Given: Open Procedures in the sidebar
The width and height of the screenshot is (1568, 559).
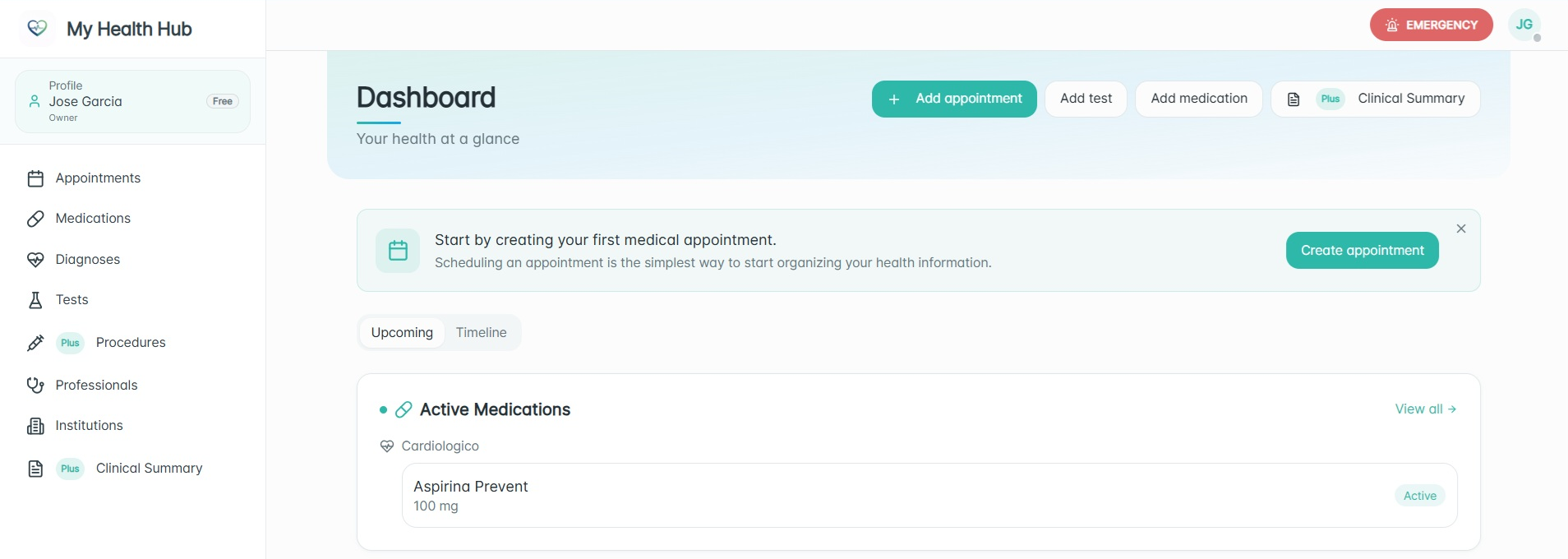Looking at the screenshot, I should click(132, 343).
